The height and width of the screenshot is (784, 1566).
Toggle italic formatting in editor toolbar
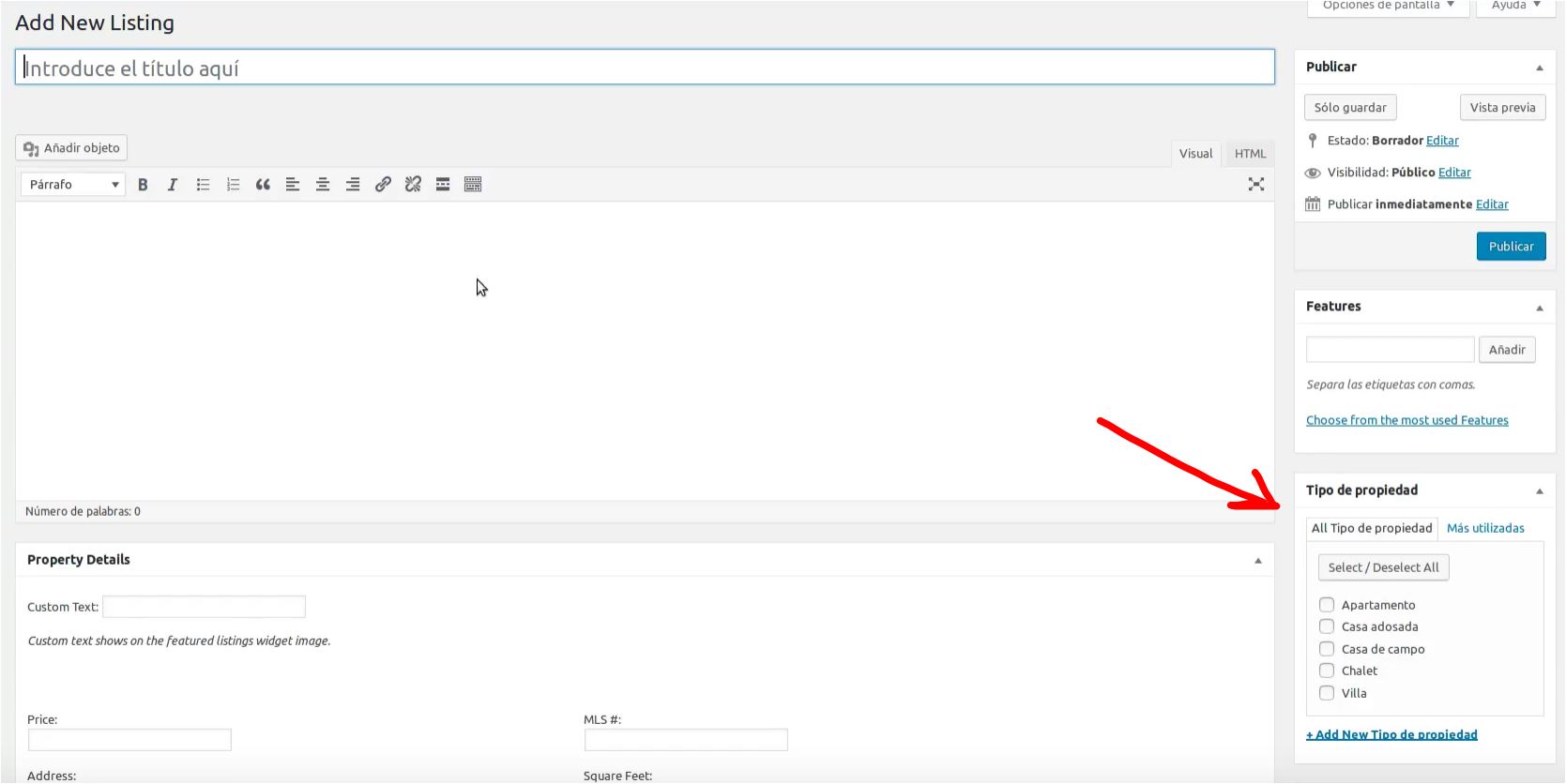pos(173,185)
